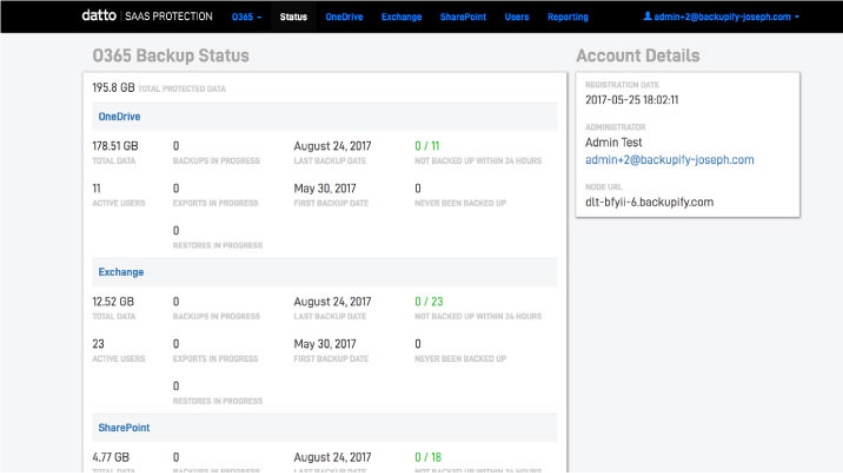Image resolution: width=843 pixels, height=473 pixels.
Task: Click the datto SaaS Protection logo
Action: [x=147, y=16]
